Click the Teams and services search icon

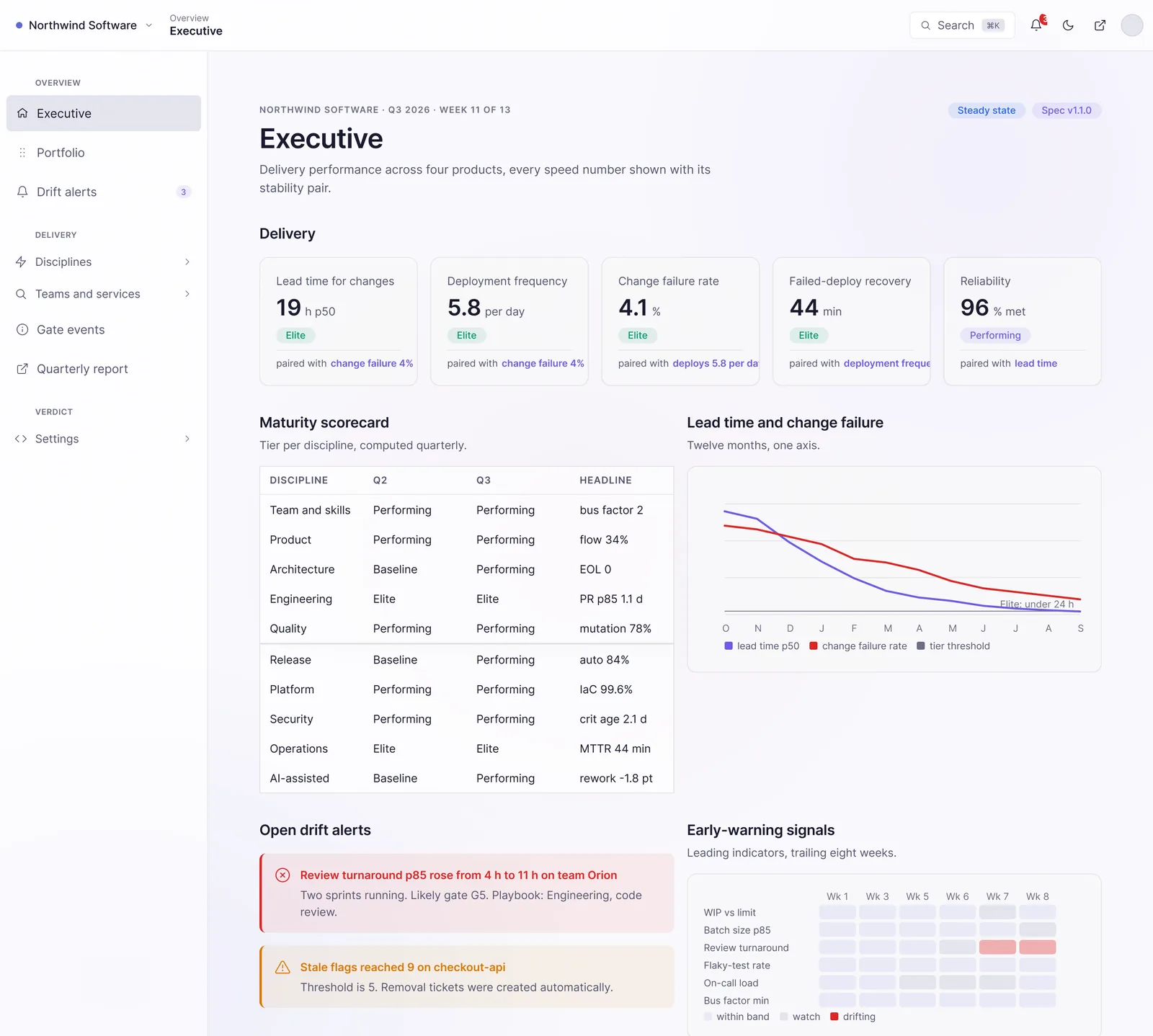(21, 294)
